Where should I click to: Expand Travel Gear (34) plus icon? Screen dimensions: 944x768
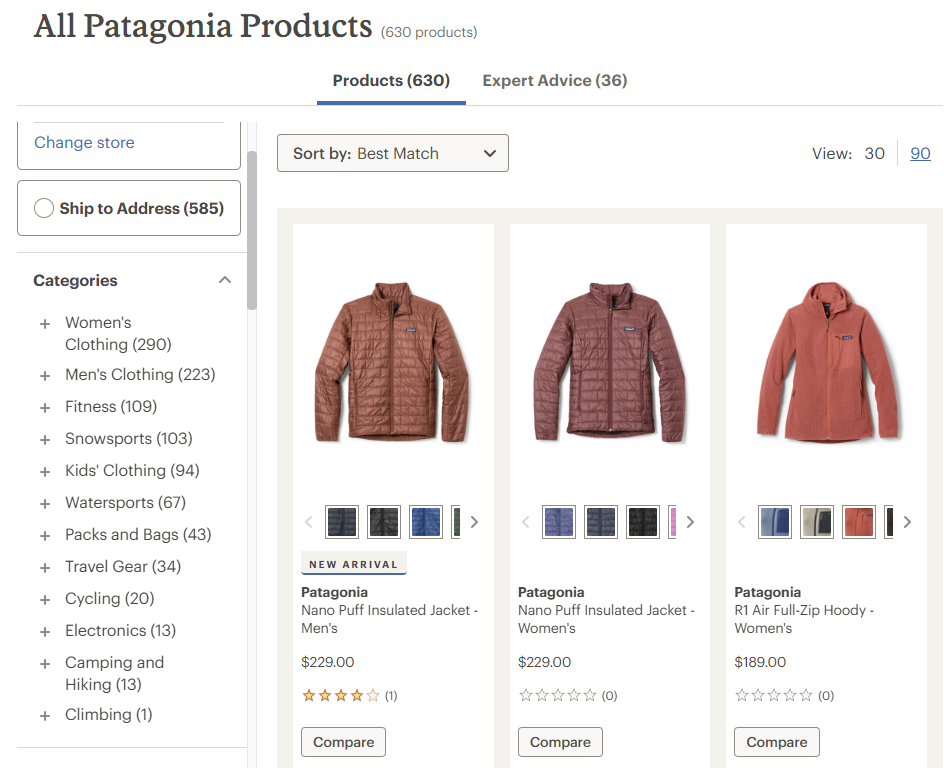click(x=45, y=568)
